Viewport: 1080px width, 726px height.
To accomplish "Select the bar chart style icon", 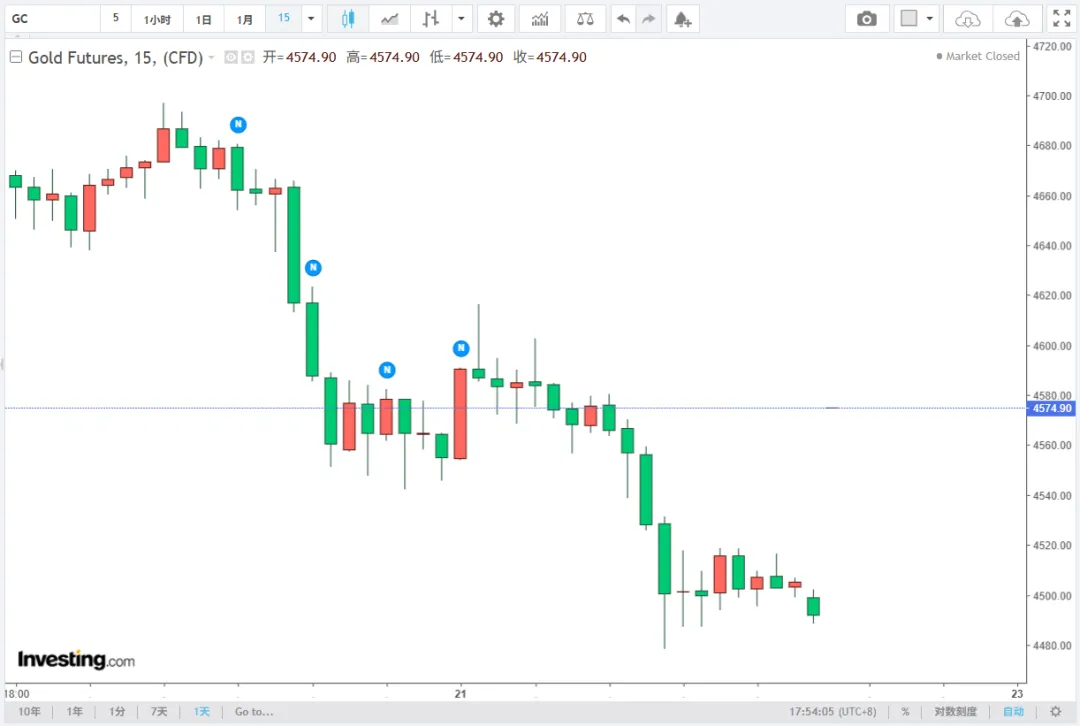I will click(431, 19).
